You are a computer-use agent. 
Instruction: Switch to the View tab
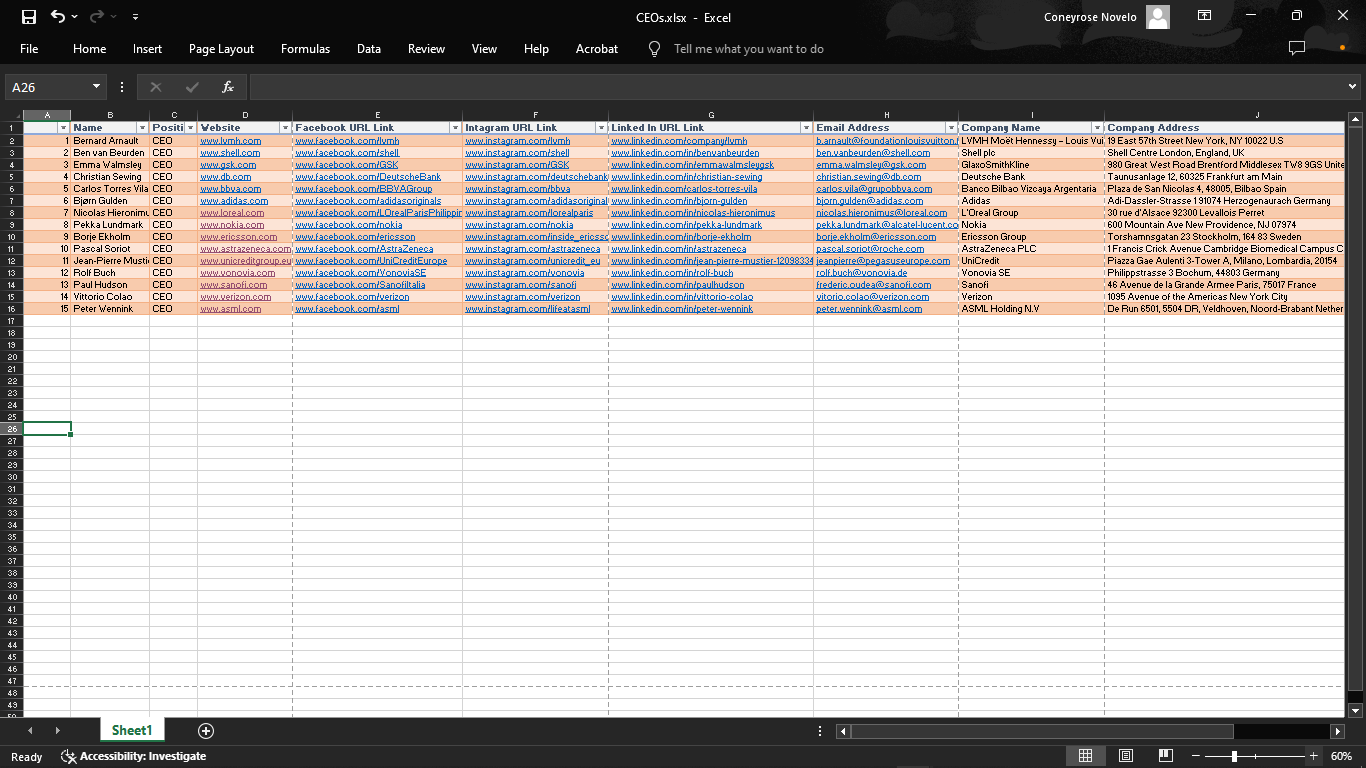tap(484, 49)
